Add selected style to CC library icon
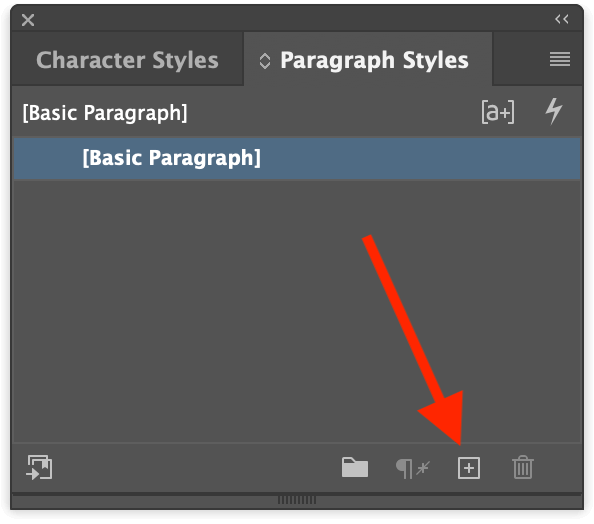The width and height of the screenshot is (594, 524). (39, 467)
